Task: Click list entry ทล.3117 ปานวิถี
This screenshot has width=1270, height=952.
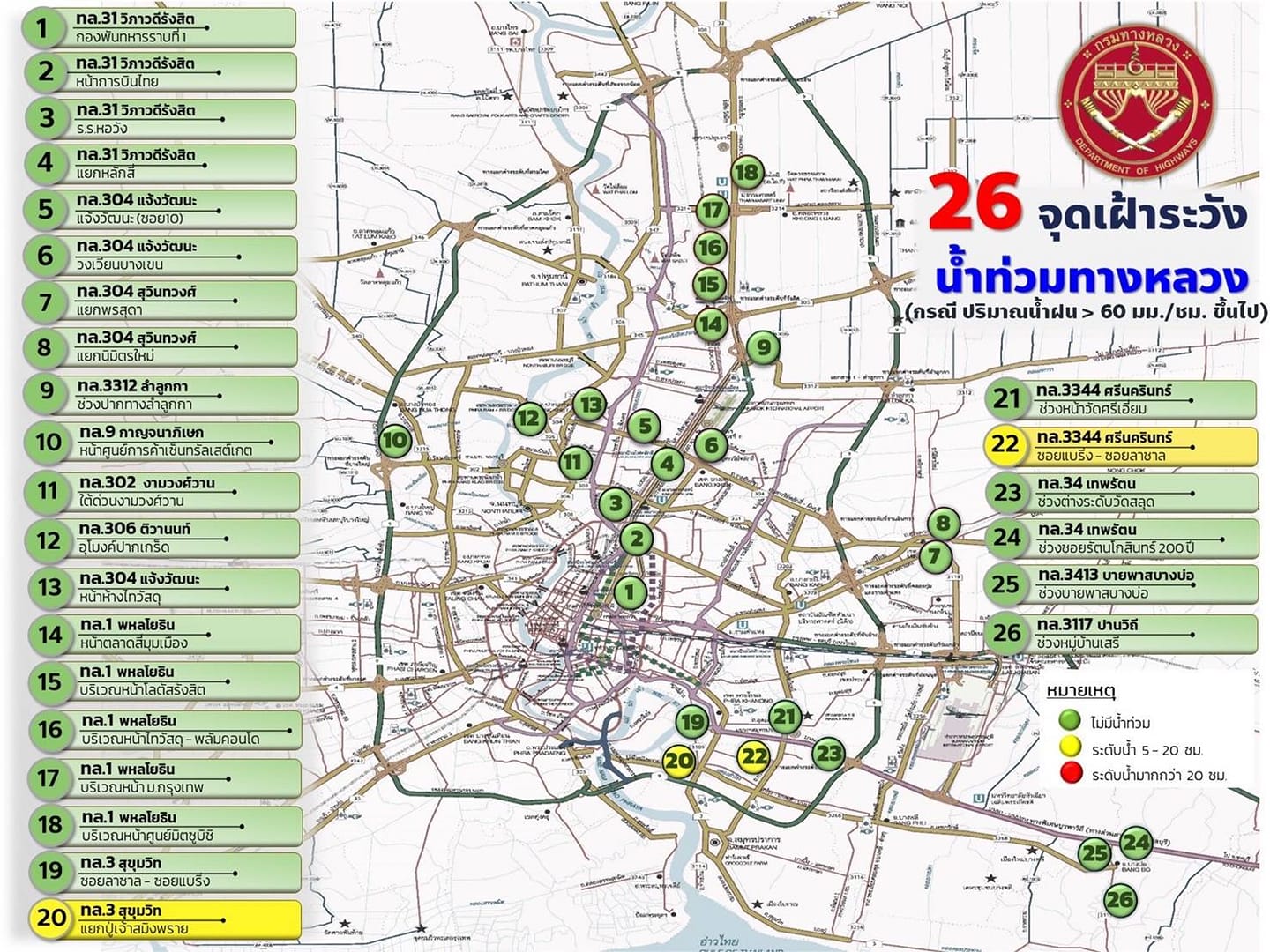Action: tap(1120, 634)
